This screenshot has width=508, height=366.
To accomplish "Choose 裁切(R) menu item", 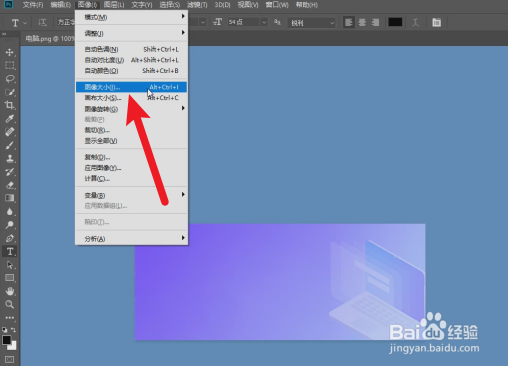I will [131, 130].
